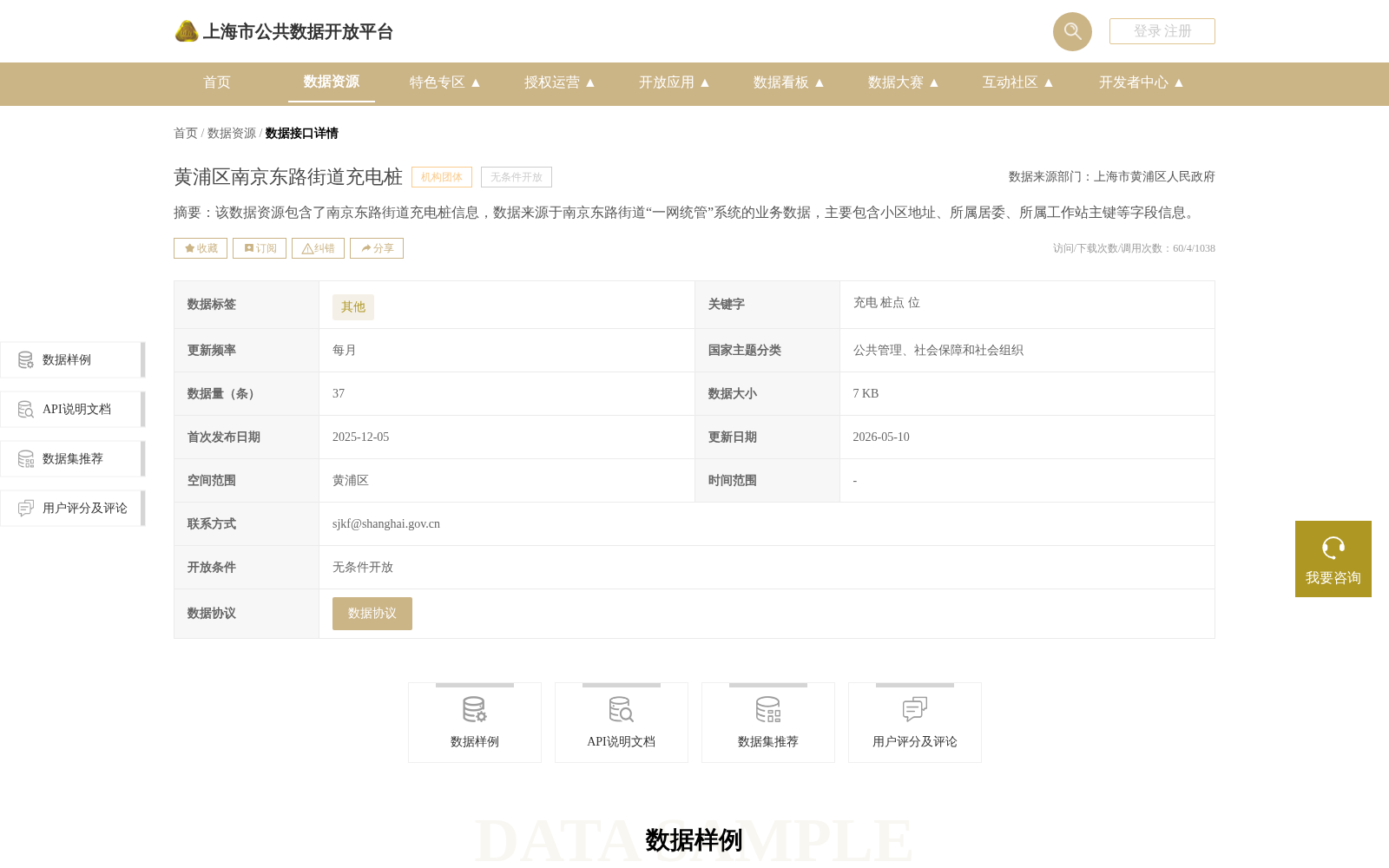Click the data source department text
This screenshot has width=1389, height=868.
click(x=1112, y=177)
